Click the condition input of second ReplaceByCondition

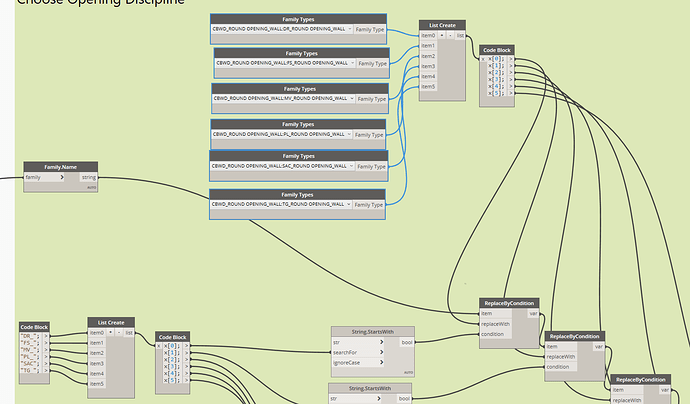tap(561, 367)
